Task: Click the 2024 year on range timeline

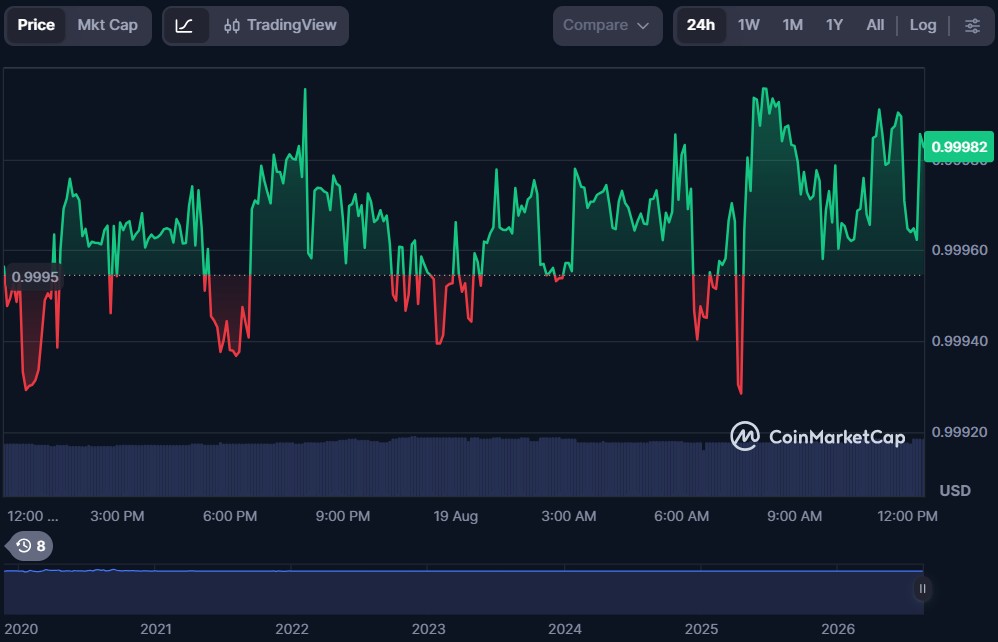Action: point(565,629)
